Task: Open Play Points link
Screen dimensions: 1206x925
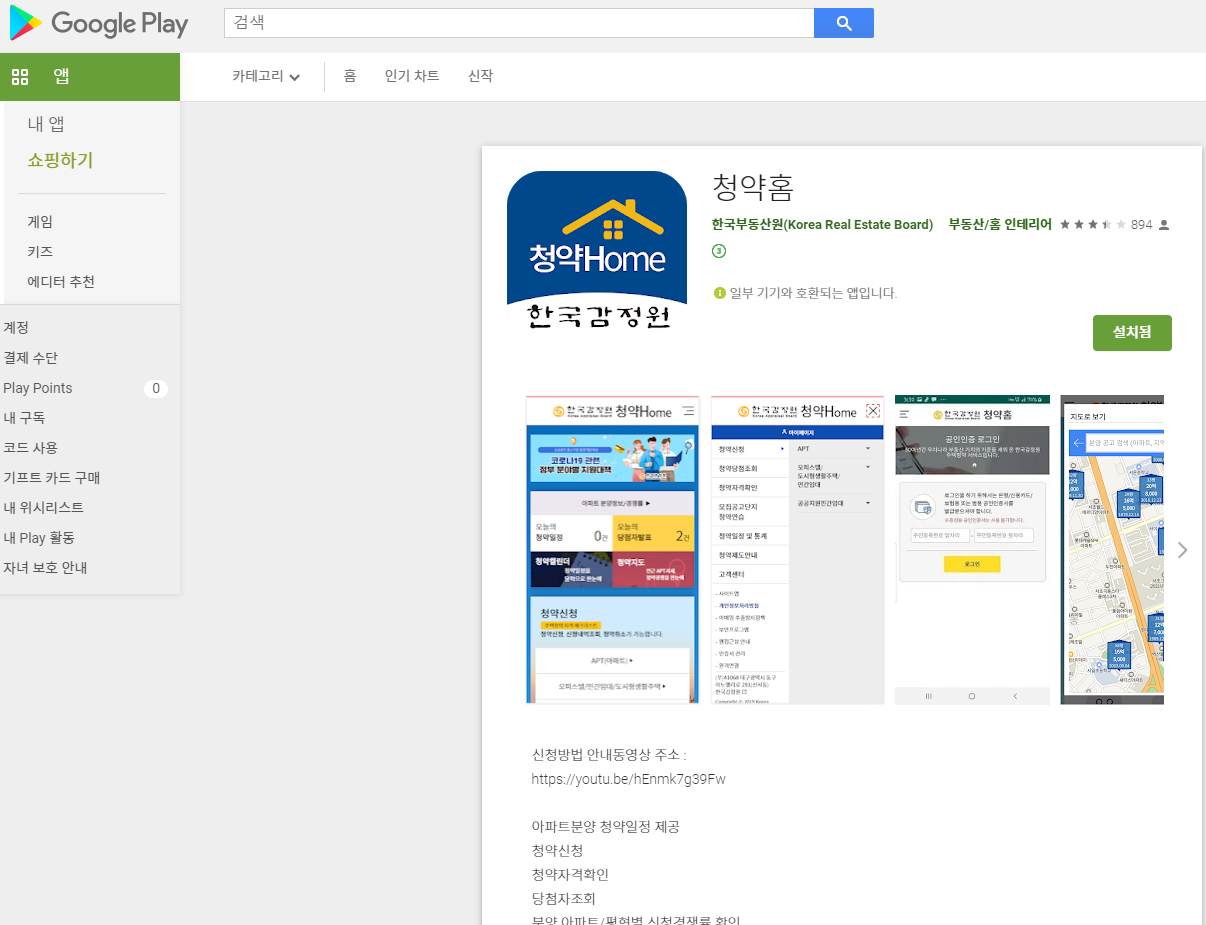Action: [38, 388]
